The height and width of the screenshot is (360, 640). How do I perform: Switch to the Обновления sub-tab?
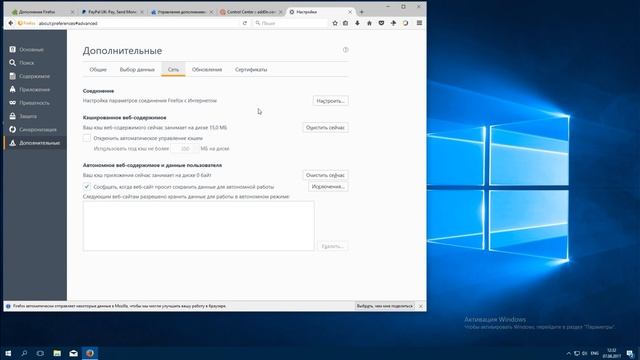(207, 70)
